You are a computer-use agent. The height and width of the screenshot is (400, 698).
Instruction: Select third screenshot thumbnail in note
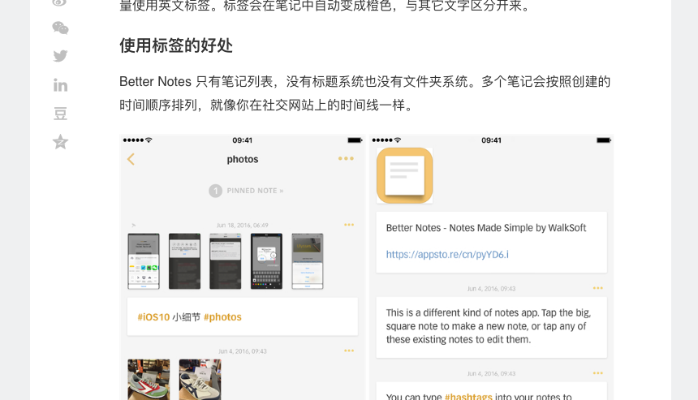click(x=225, y=261)
